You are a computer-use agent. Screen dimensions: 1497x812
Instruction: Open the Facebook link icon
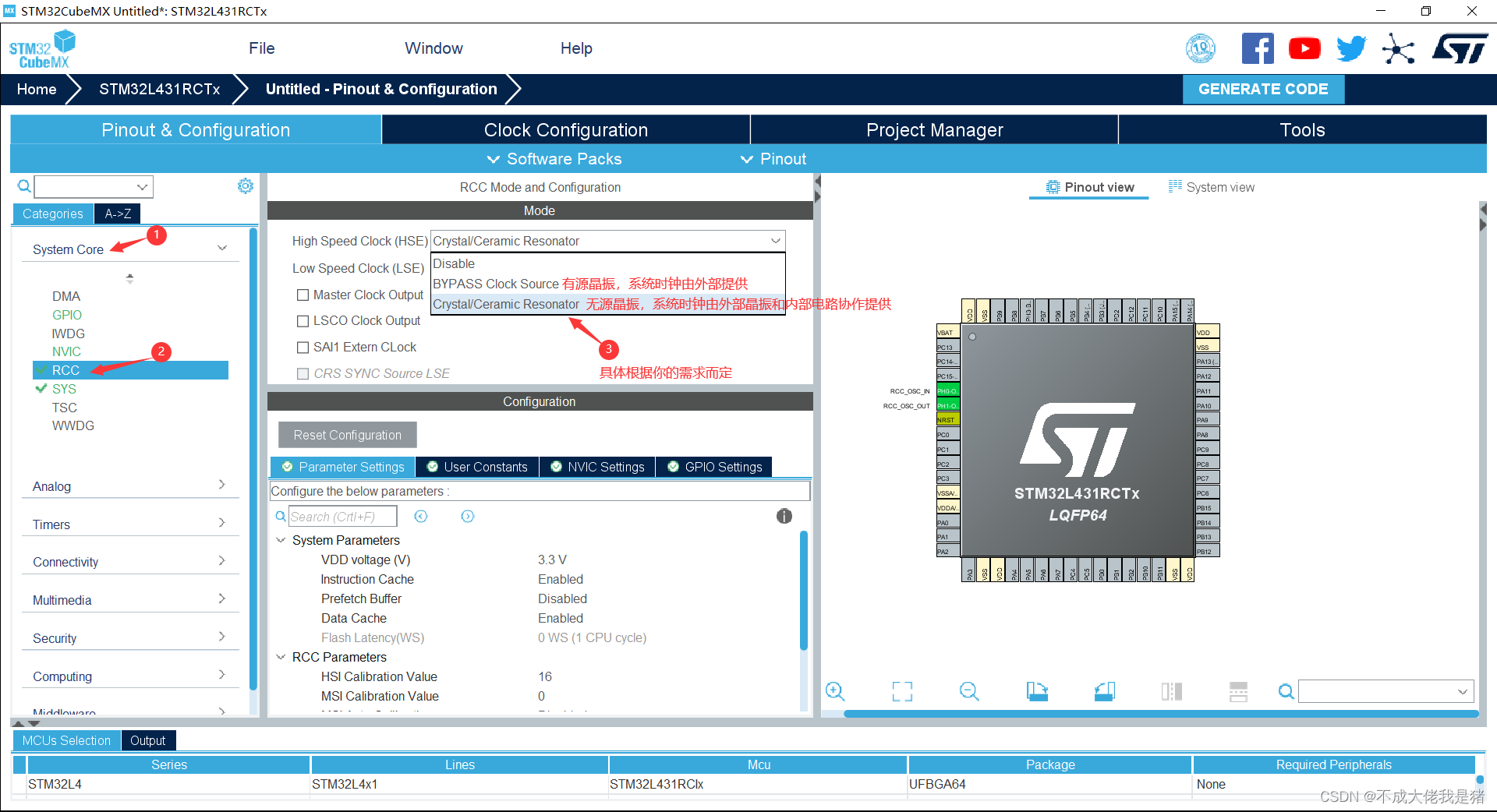pyautogui.click(x=1258, y=48)
